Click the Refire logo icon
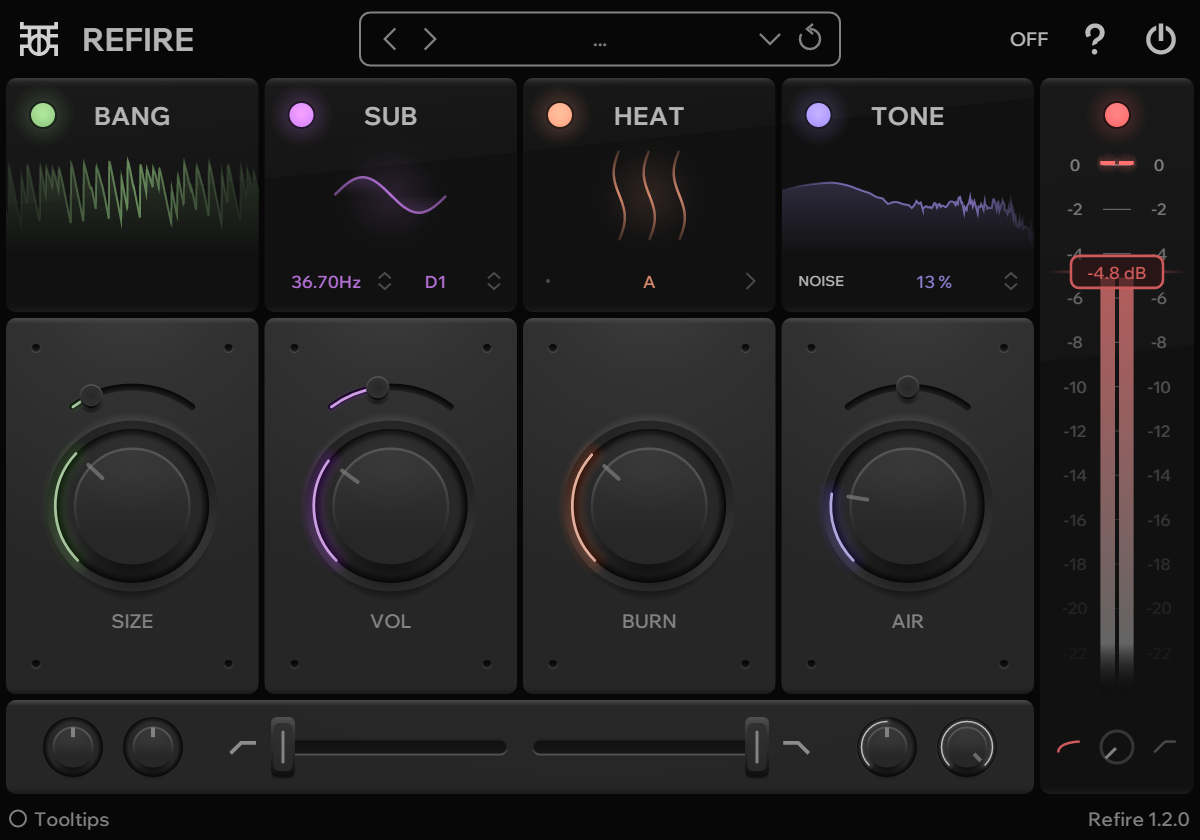Viewport: 1200px width, 840px height. [39, 39]
